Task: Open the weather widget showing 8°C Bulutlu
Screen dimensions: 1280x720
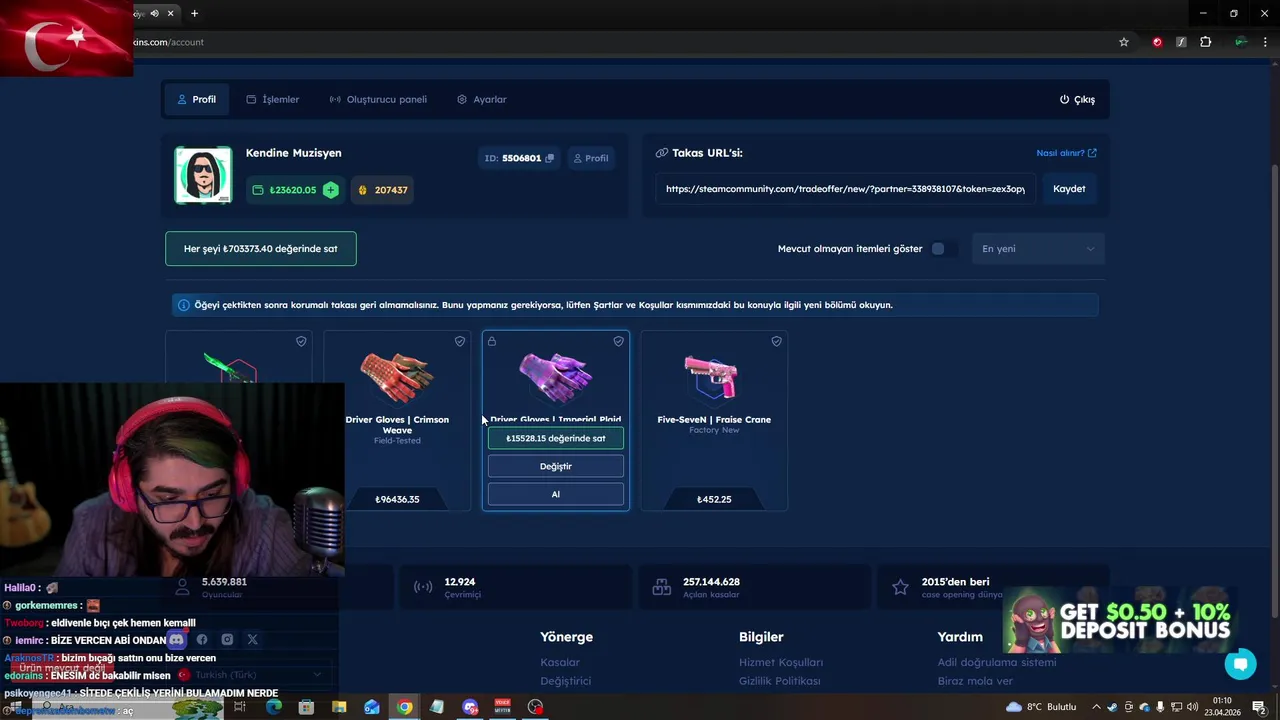Action: click(x=1040, y=707)
